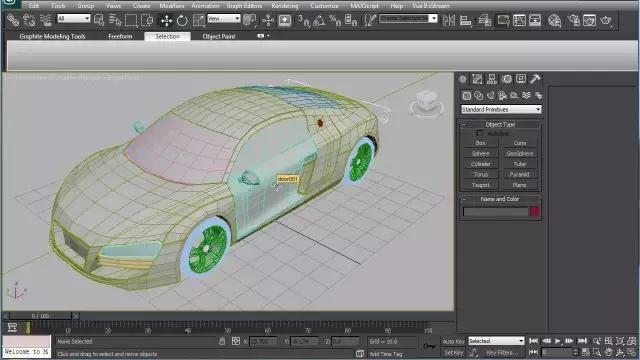Select the Rotate transform tool
The image size is (640, 360).
pyautogui.click(x=182, y=20)
